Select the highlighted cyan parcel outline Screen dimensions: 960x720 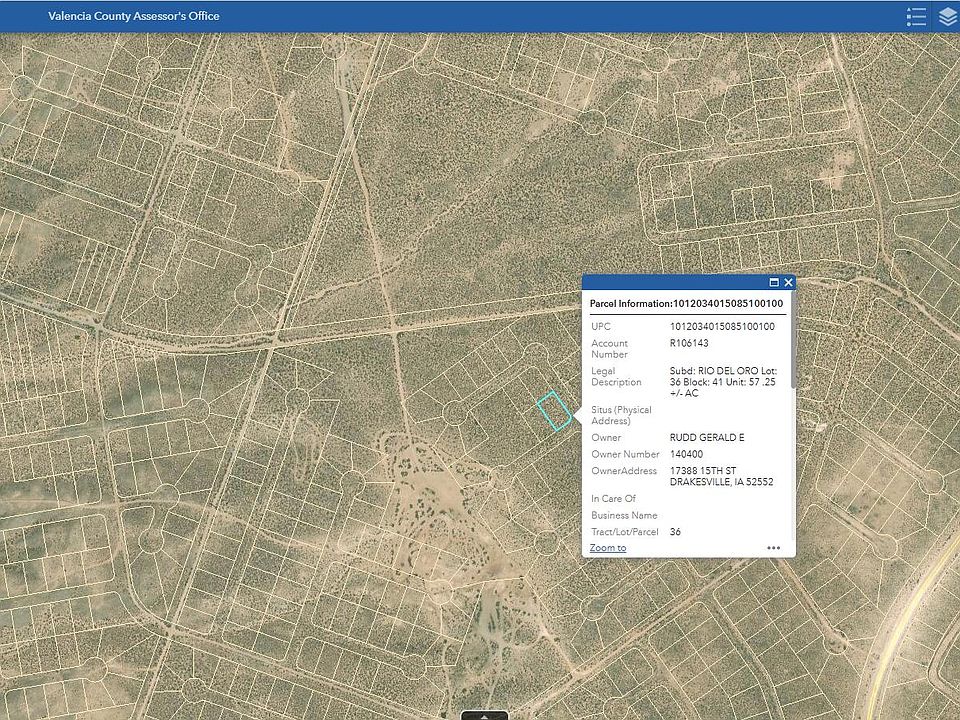pyautogui.click(x=554, y=411)
